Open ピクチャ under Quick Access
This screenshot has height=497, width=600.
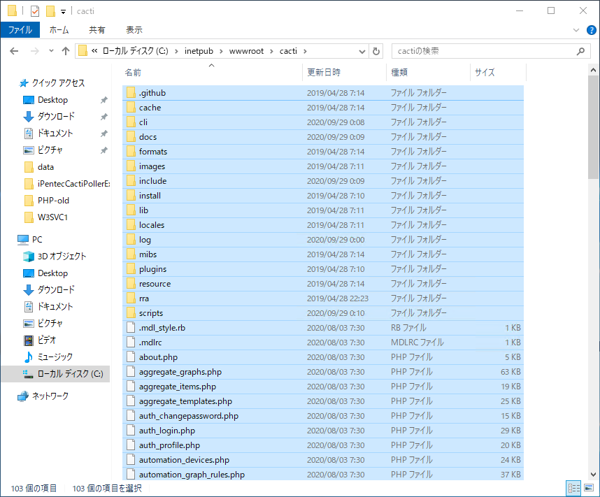click(x=50, y=150)
